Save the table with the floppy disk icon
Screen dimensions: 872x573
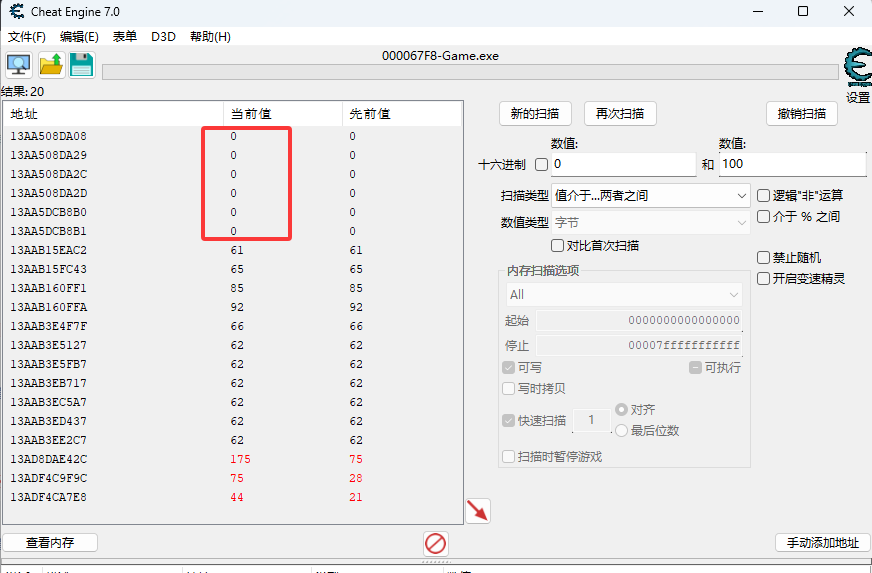click(x=82, y=65)
